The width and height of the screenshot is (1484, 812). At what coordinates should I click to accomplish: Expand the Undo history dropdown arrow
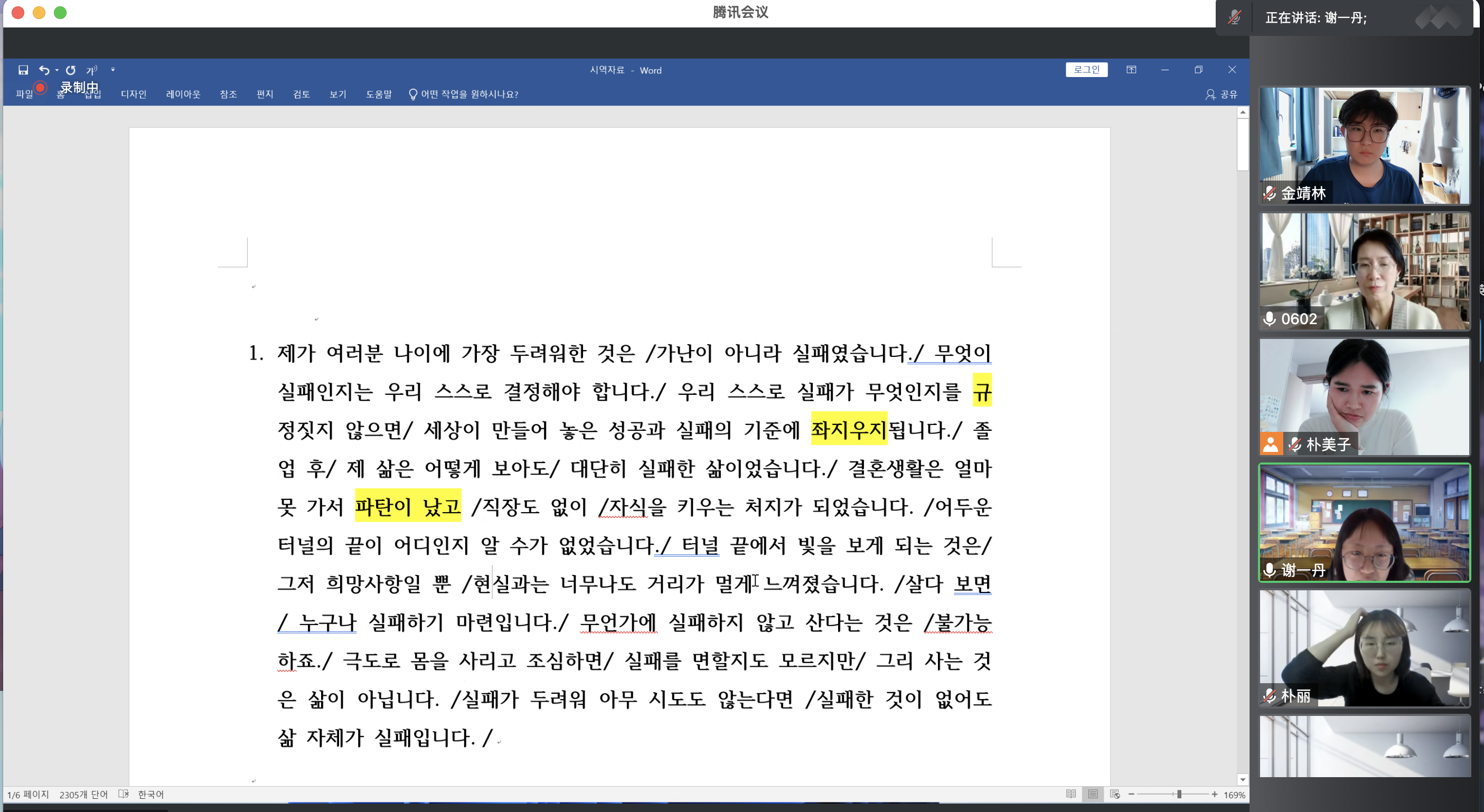pos(57,70)
